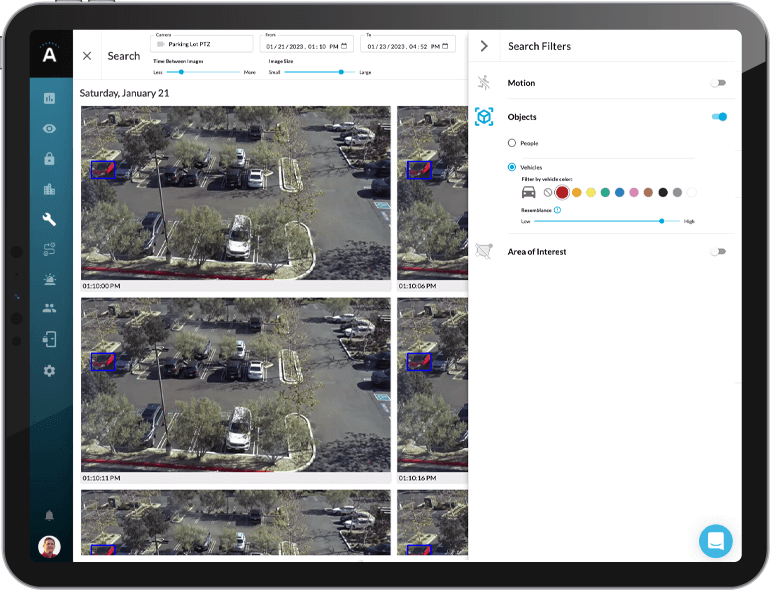Collapse Search Filters with chevron arrow
Screen dimensions: 770x590
click(484, 46)
